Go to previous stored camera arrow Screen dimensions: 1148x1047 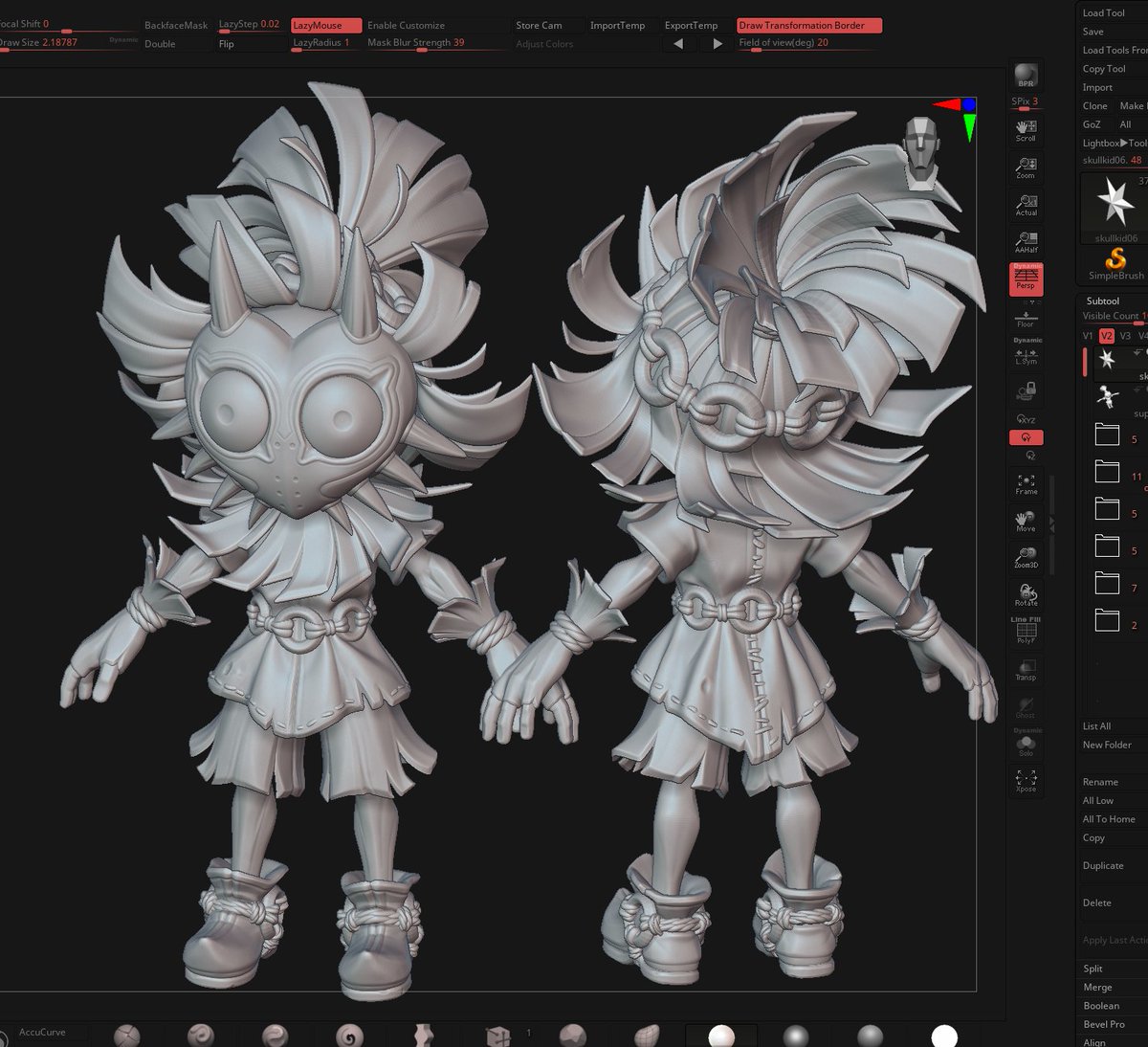tap(678, 44)
